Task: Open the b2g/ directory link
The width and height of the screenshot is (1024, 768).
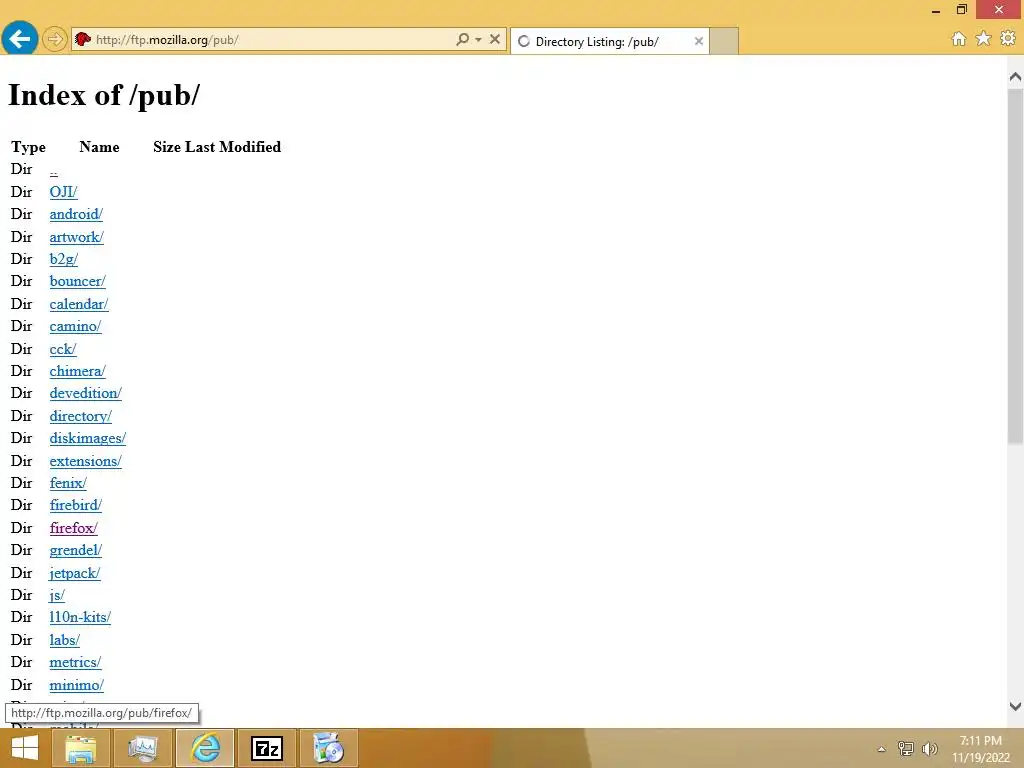Action: pos(63,259)
